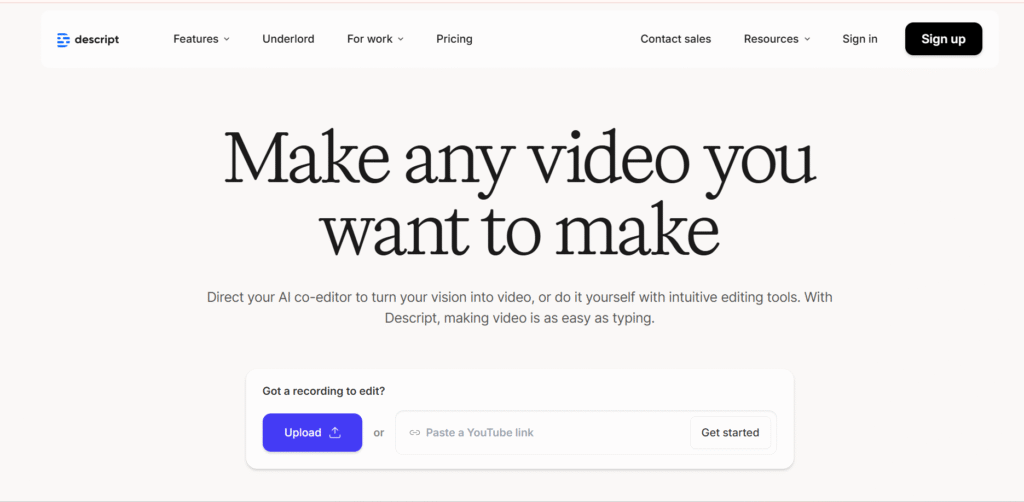Click the Contact sales link
This screenshot has height=502, width=1024.
click(x=675, y=39)
